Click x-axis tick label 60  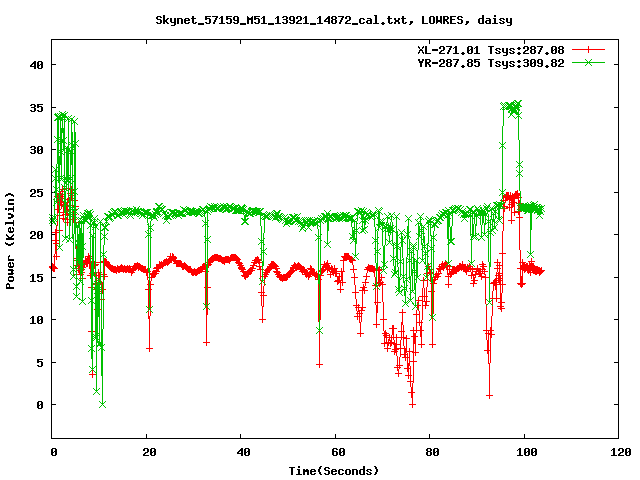tap(338, 452)
